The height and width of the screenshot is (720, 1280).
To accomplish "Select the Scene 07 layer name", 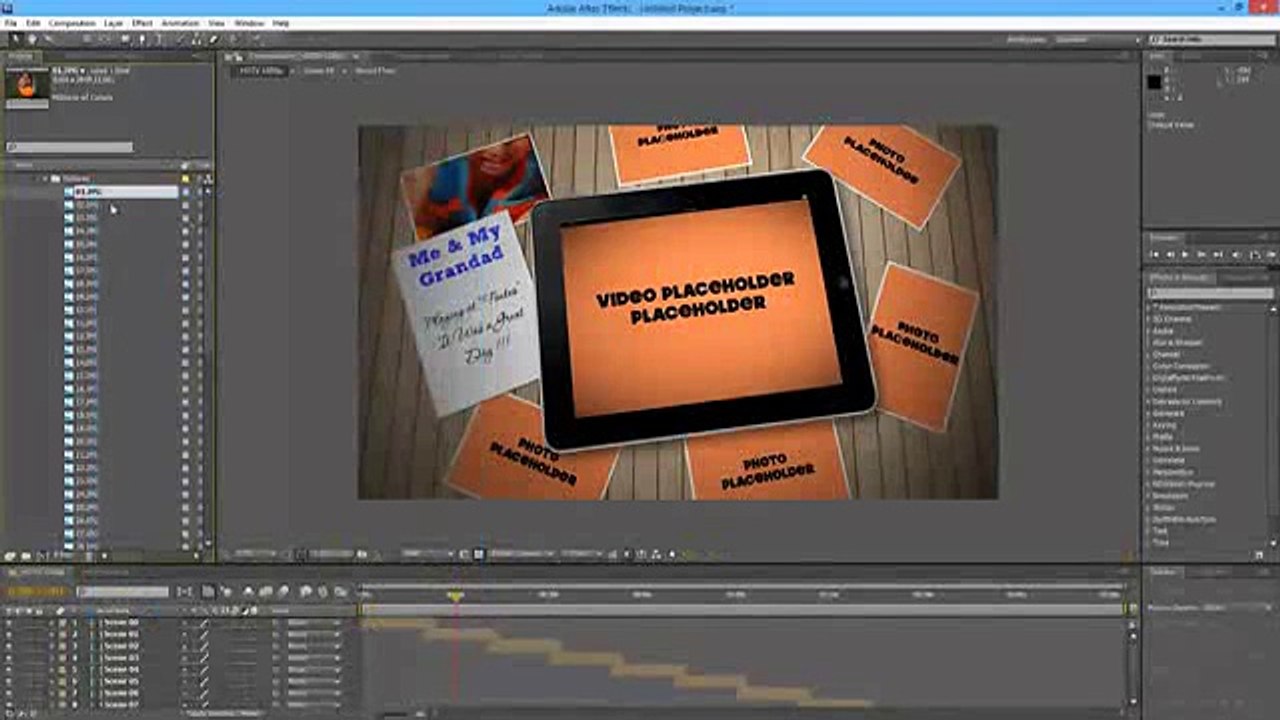I will click(x=120, y=706).
